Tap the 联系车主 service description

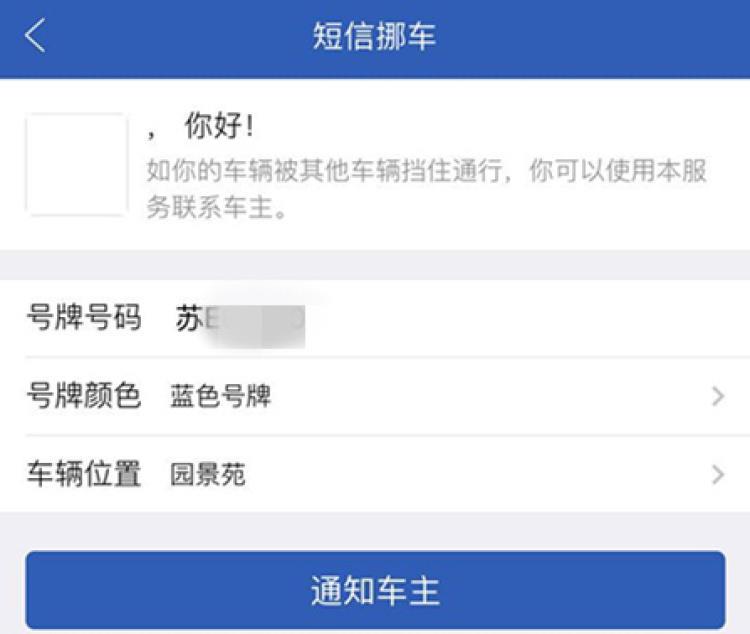(x=426, y=189)
